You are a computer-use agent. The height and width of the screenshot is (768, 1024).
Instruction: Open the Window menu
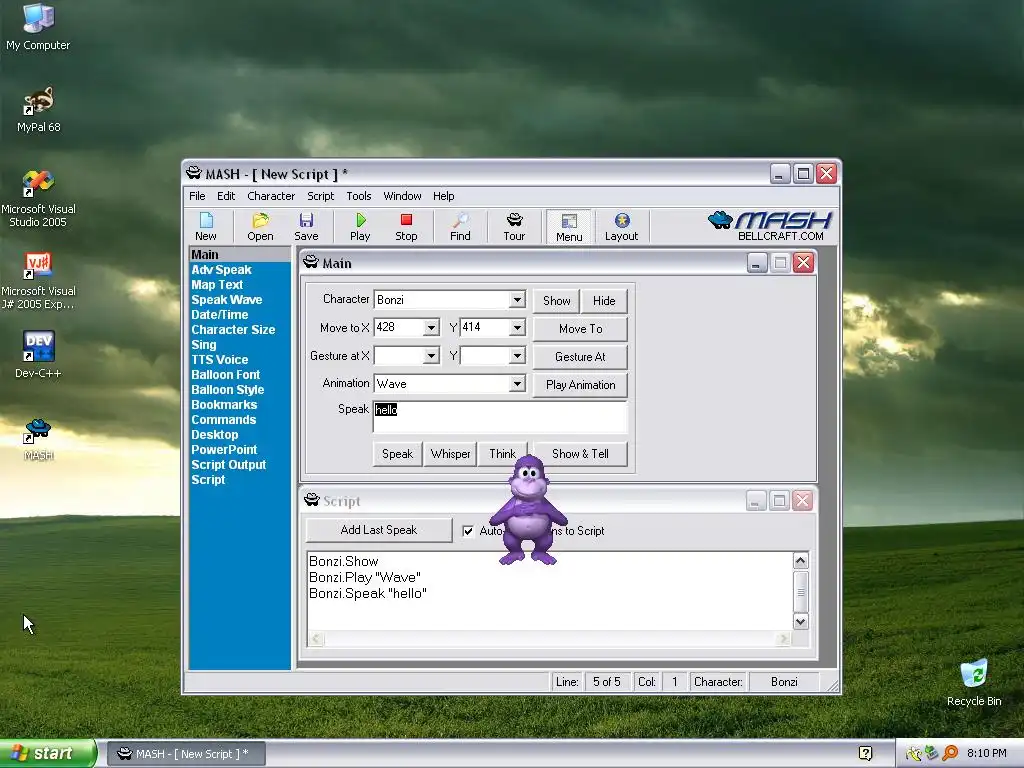[402, 196]
